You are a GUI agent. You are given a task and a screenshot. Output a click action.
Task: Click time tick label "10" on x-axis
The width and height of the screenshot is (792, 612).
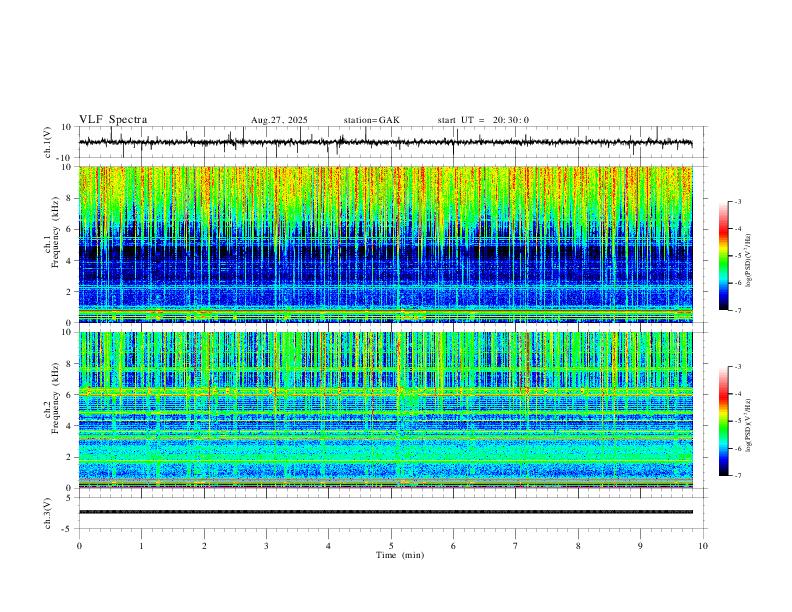(x=703, y=546)
